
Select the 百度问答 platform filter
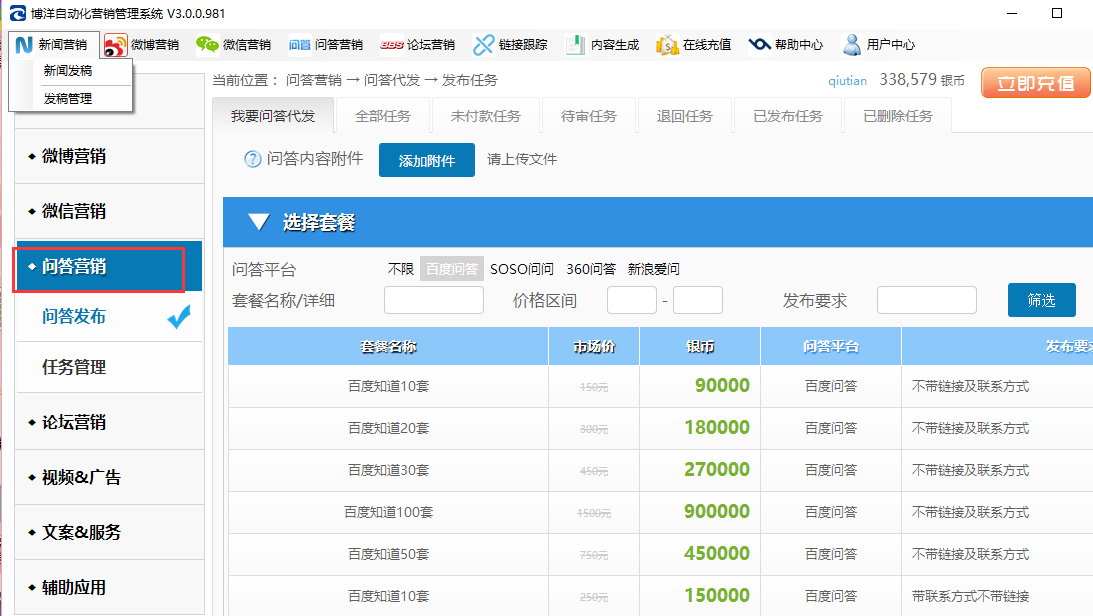click(x=450, y=268)
